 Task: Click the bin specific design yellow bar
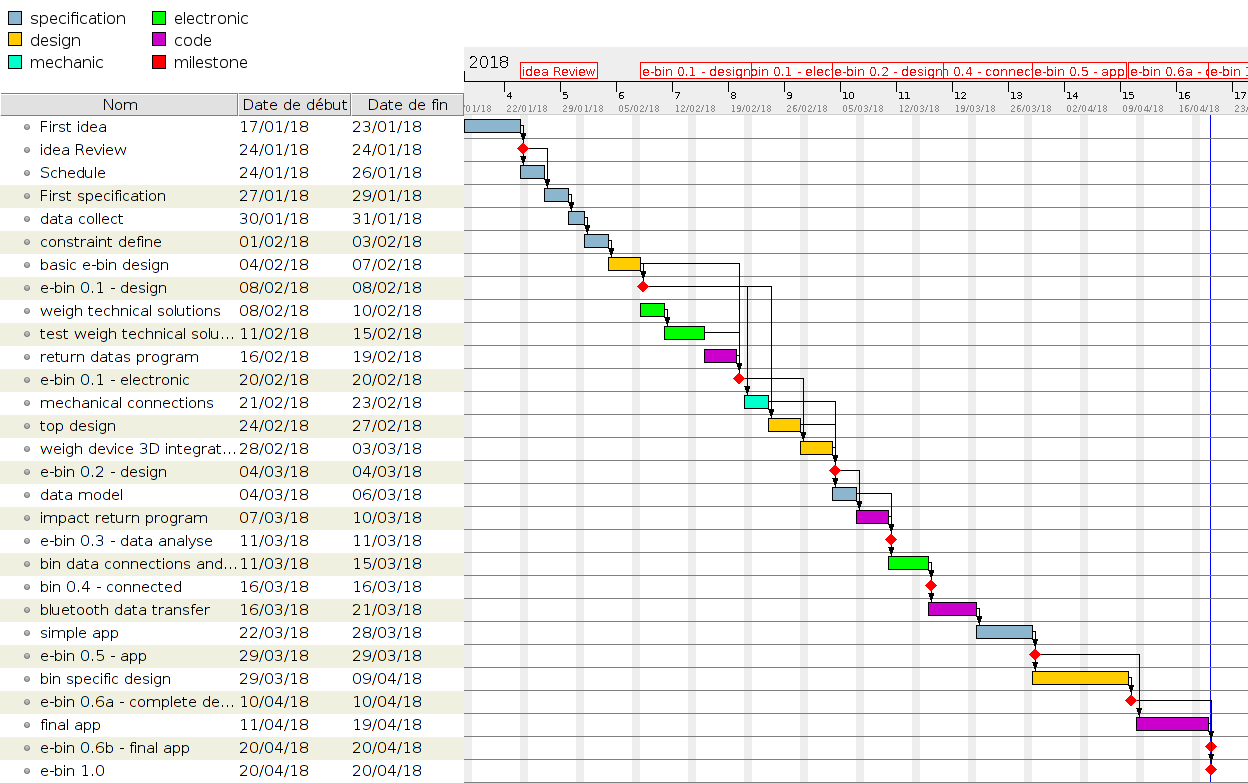(x=1080, y=678)
